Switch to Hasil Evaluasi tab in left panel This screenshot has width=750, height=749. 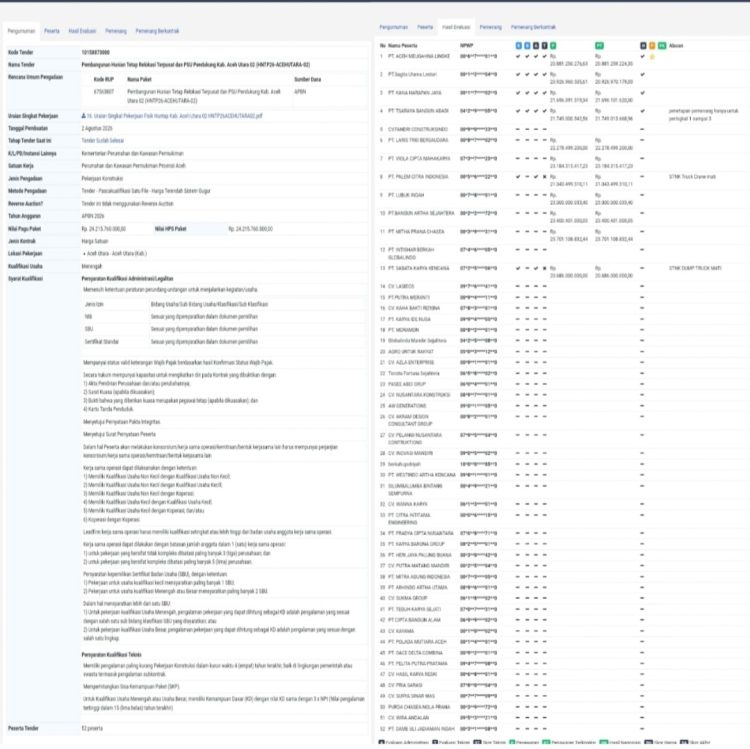[82, 31]
